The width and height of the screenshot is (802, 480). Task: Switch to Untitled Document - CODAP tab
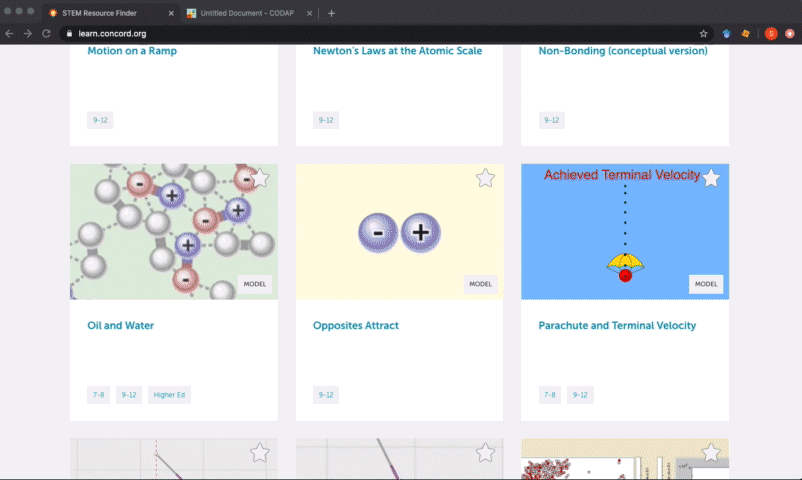[x=248, y=13]
